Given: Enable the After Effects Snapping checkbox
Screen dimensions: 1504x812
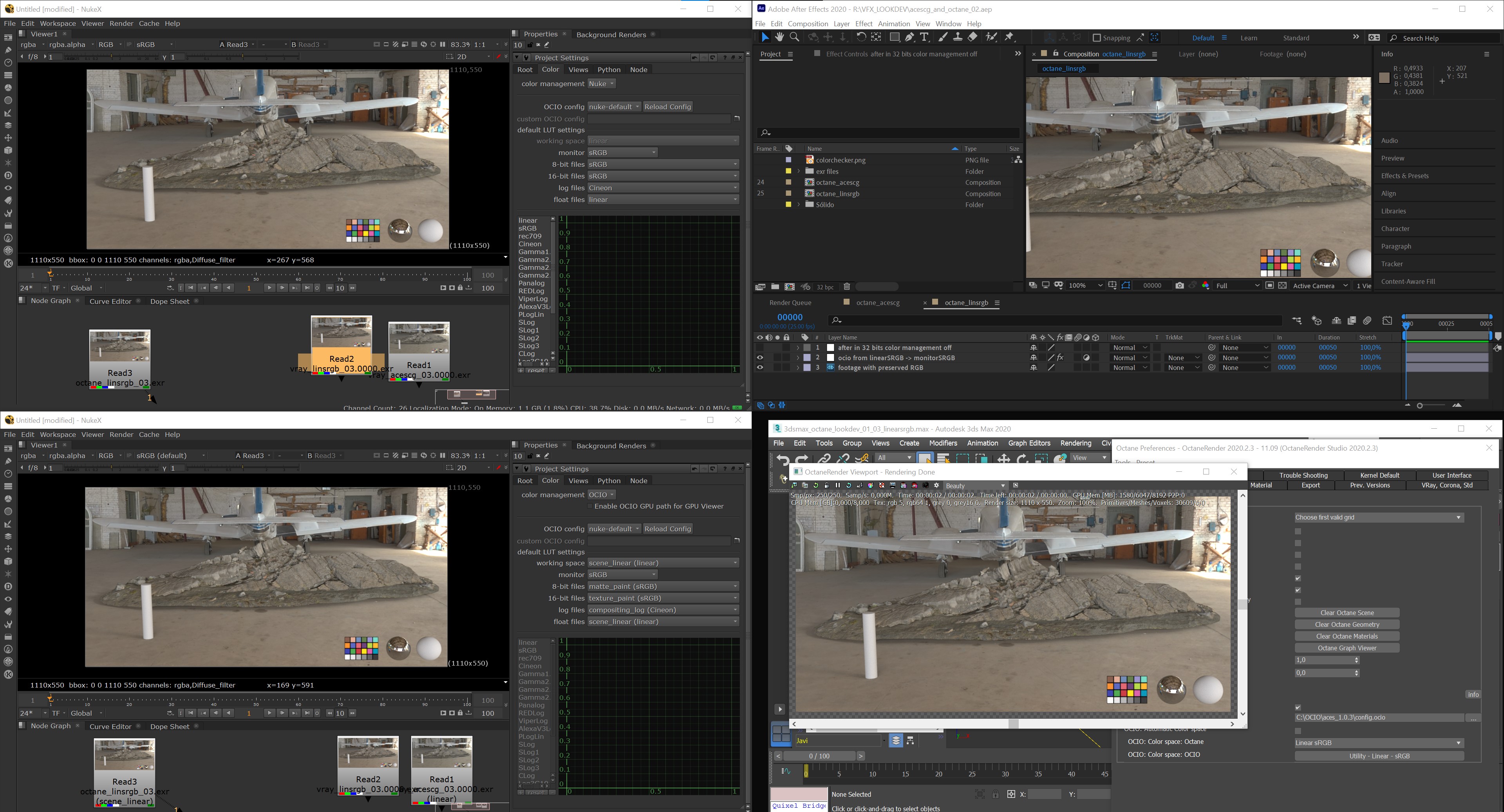Looking at the screenshot, I should [x=1097, y=38].
